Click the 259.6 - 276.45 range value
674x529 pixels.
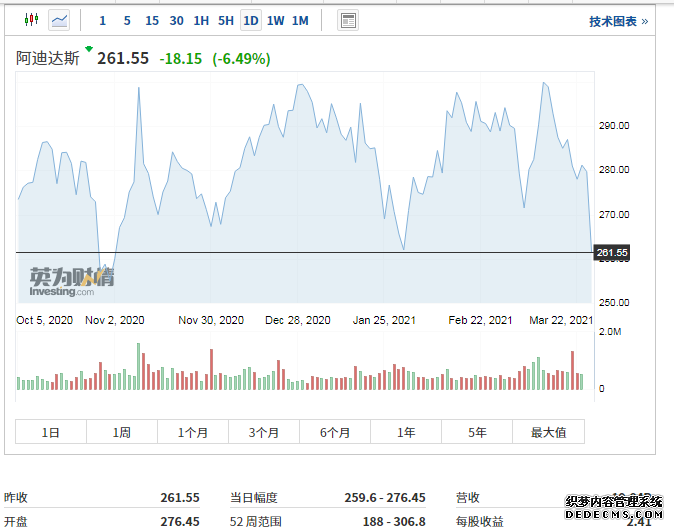tap(385, 498)
